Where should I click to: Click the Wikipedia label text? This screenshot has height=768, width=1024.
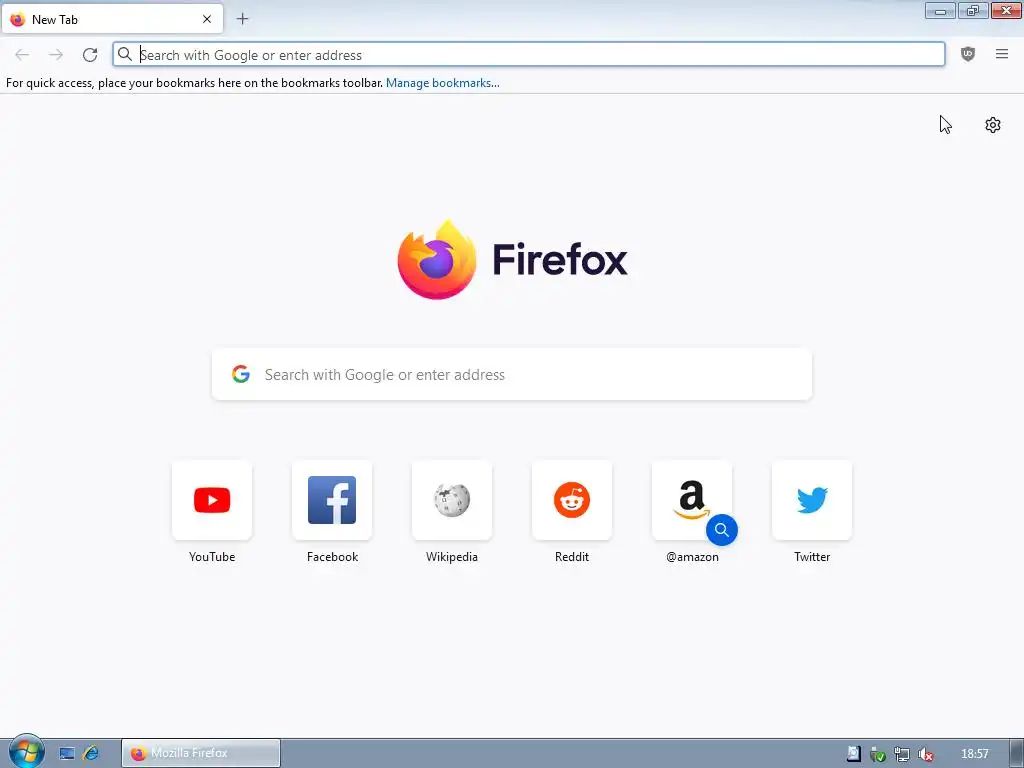(452, 557)
